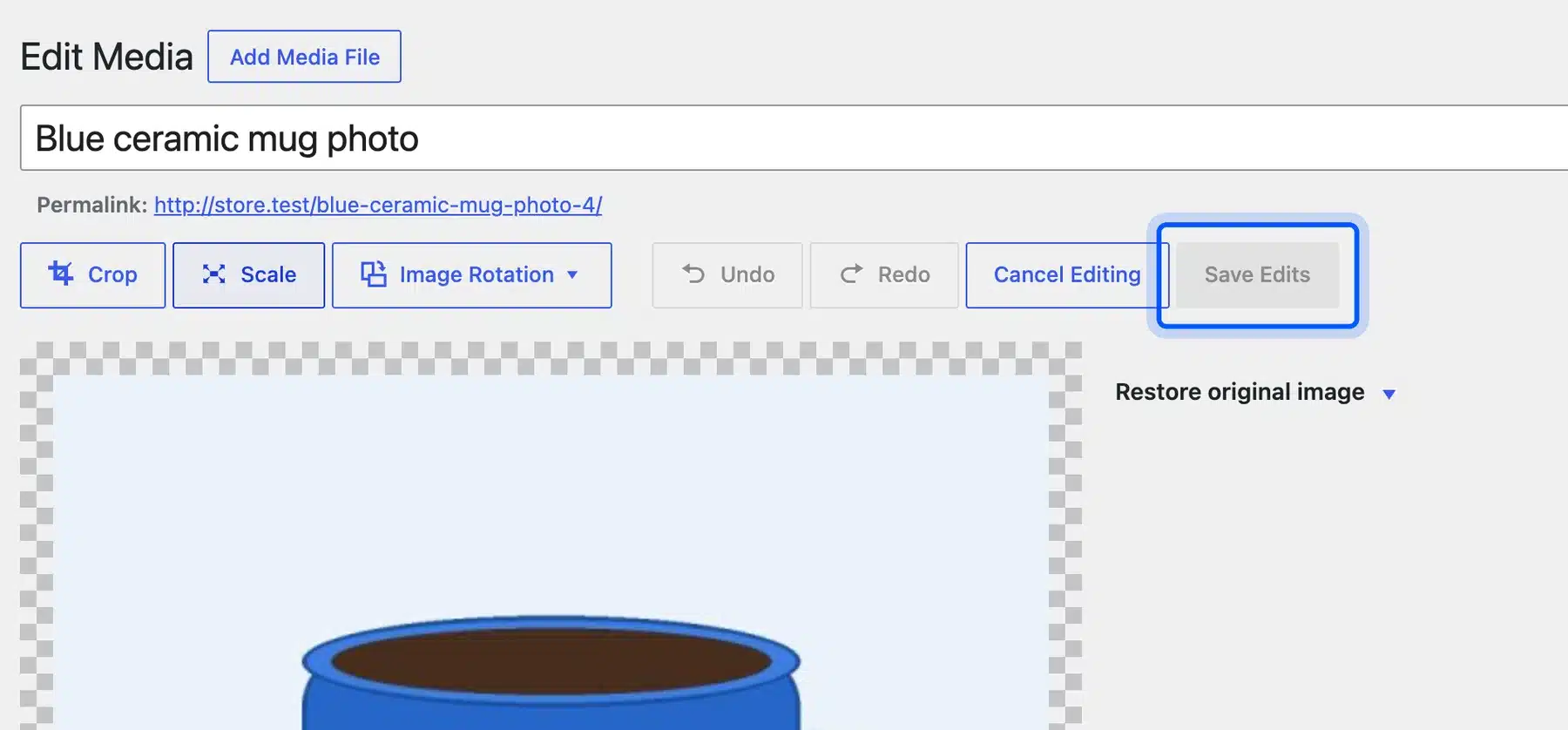
Task: Open the blue-ceramic-mug-photo-4 permalink
Action: point(378,205)
